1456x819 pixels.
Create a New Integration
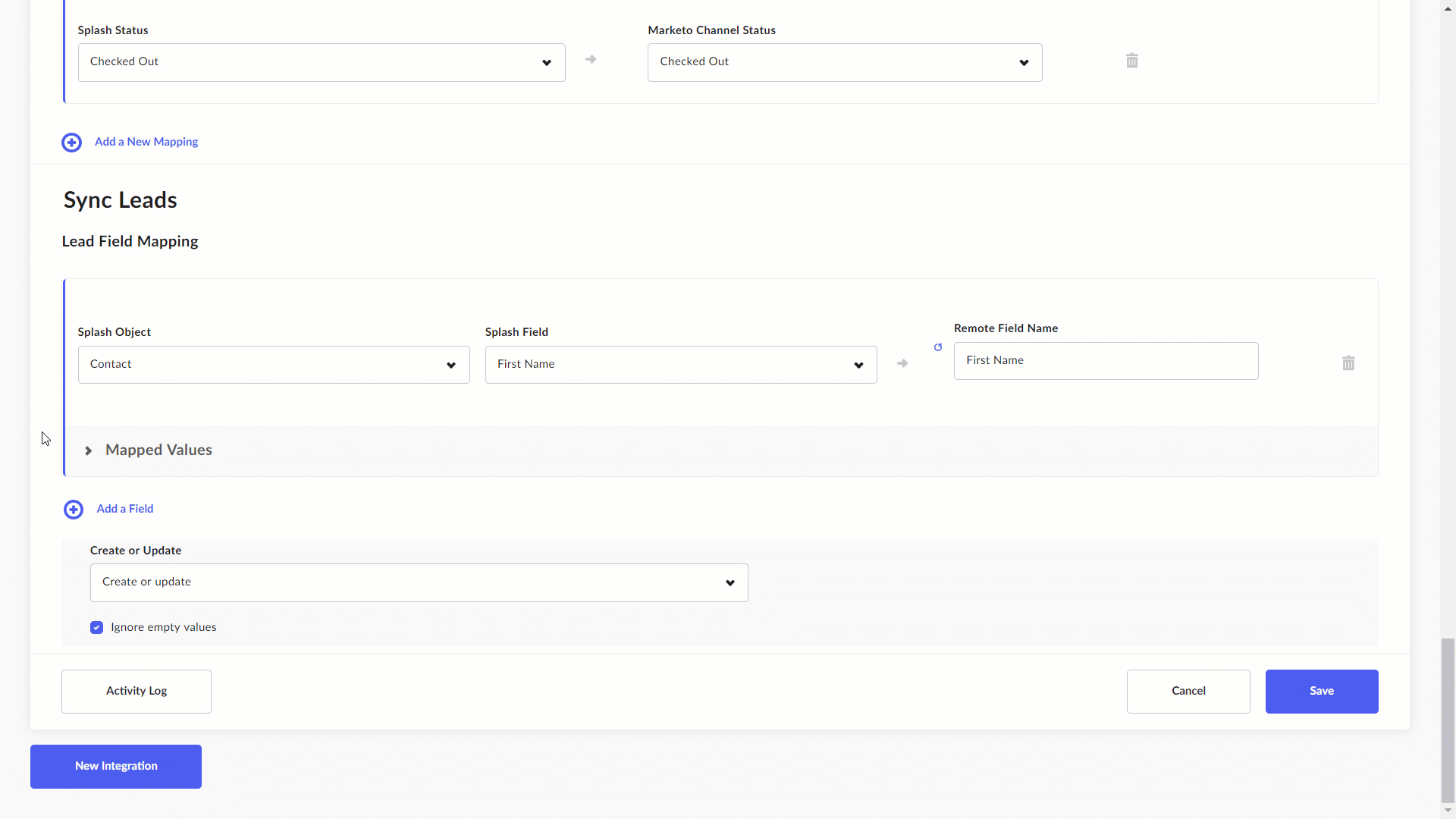click(x=116, y=766)
